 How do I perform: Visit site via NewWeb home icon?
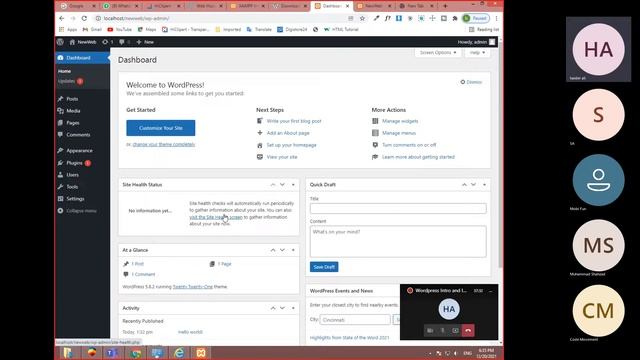[x=72, y=42]
